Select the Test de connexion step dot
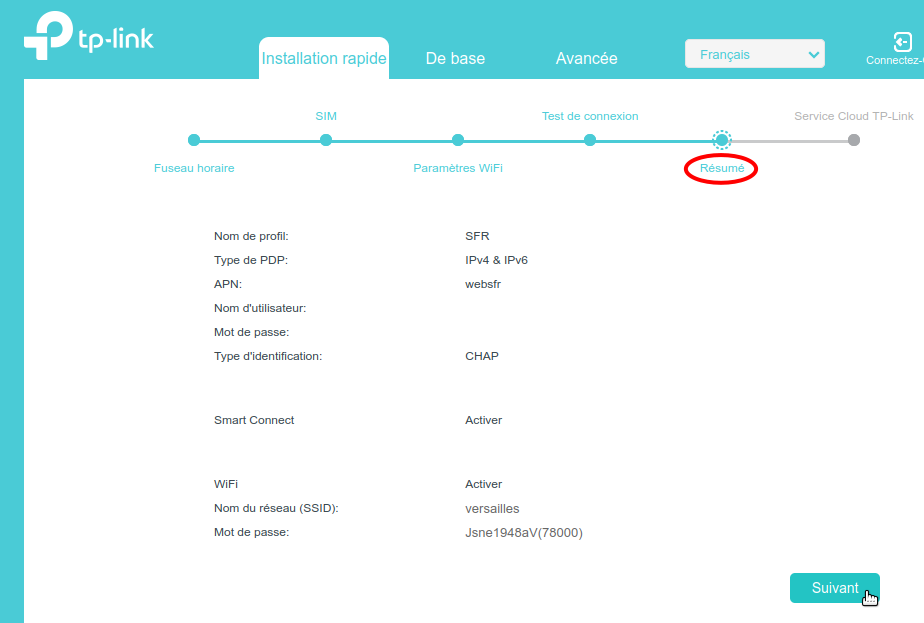 590,140
